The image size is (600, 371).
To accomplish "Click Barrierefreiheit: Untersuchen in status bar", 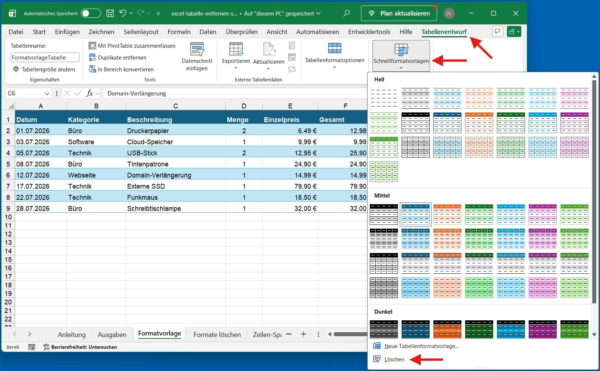I will [x=80, y=347].
